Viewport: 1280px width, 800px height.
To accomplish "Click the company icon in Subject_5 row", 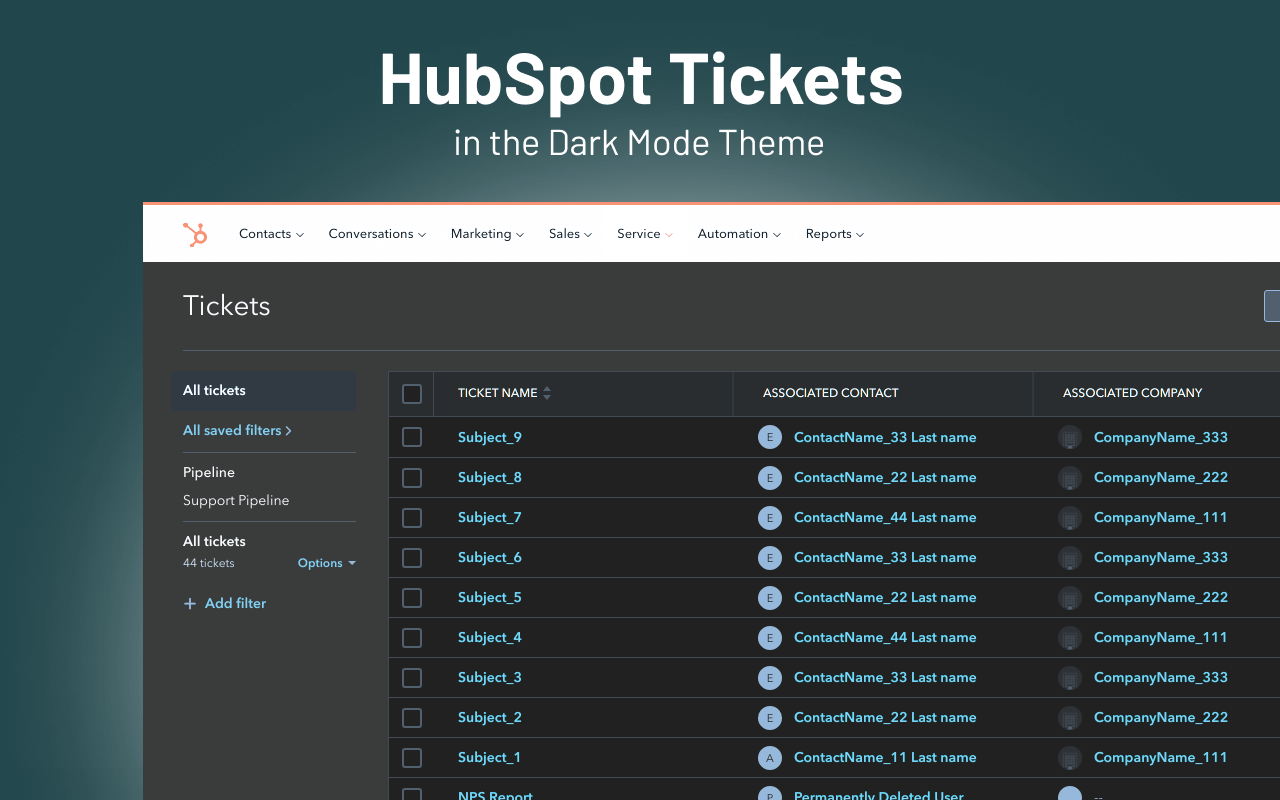I will click(x=1070, y=597).
